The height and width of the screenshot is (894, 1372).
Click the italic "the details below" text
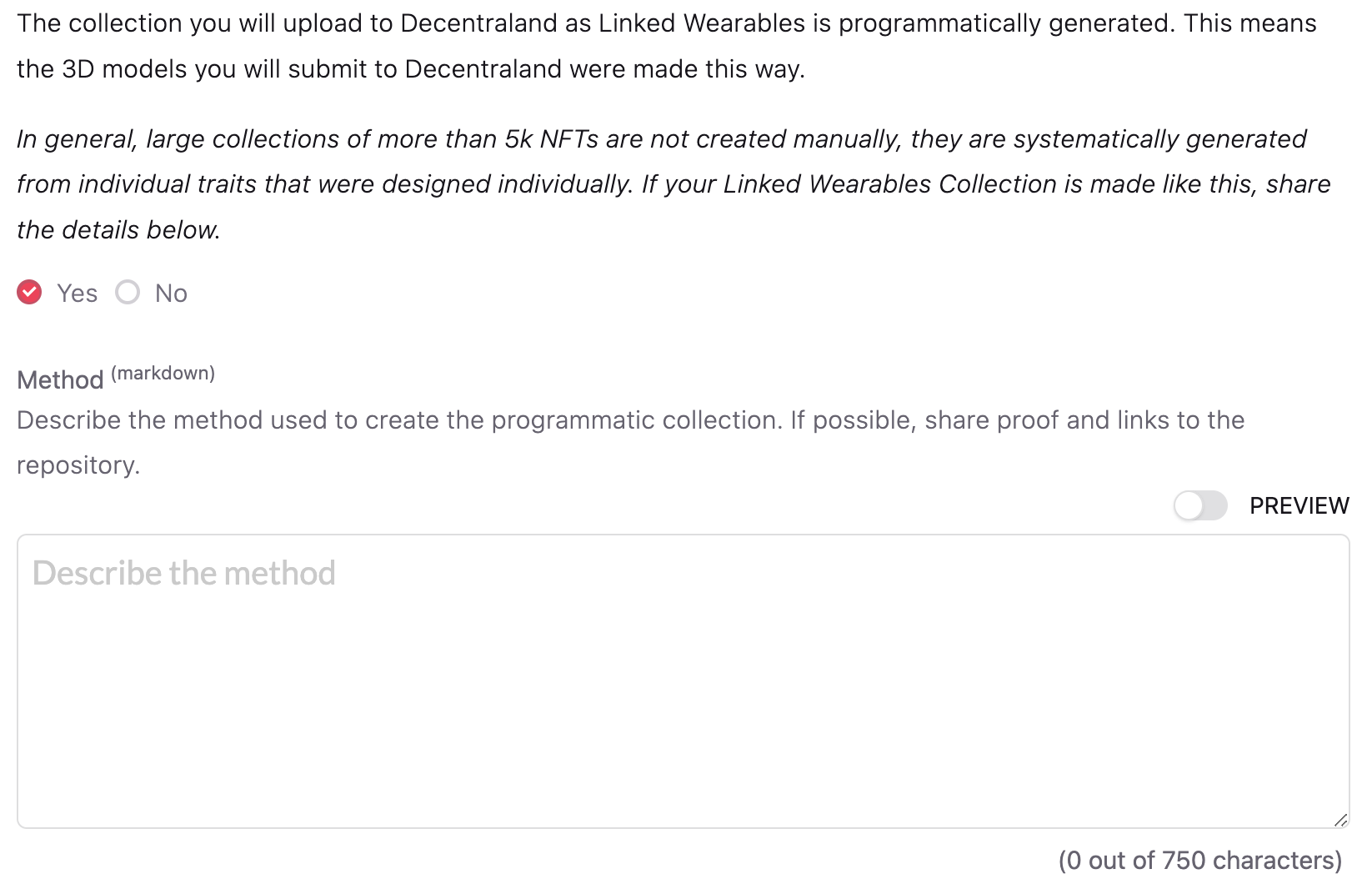[118, 230]
